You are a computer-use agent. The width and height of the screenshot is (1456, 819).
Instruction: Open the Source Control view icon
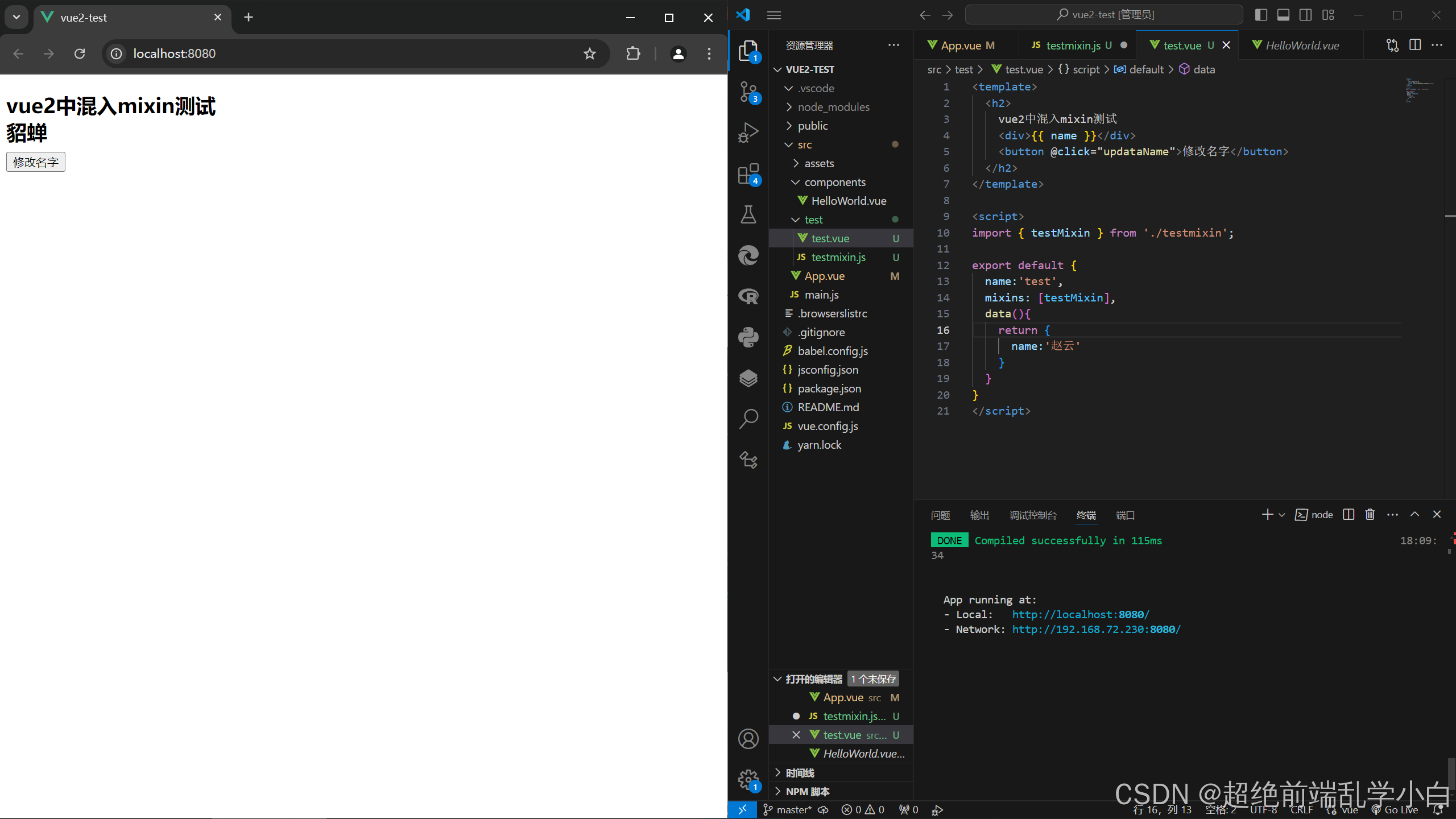click(x=748, y=91)
